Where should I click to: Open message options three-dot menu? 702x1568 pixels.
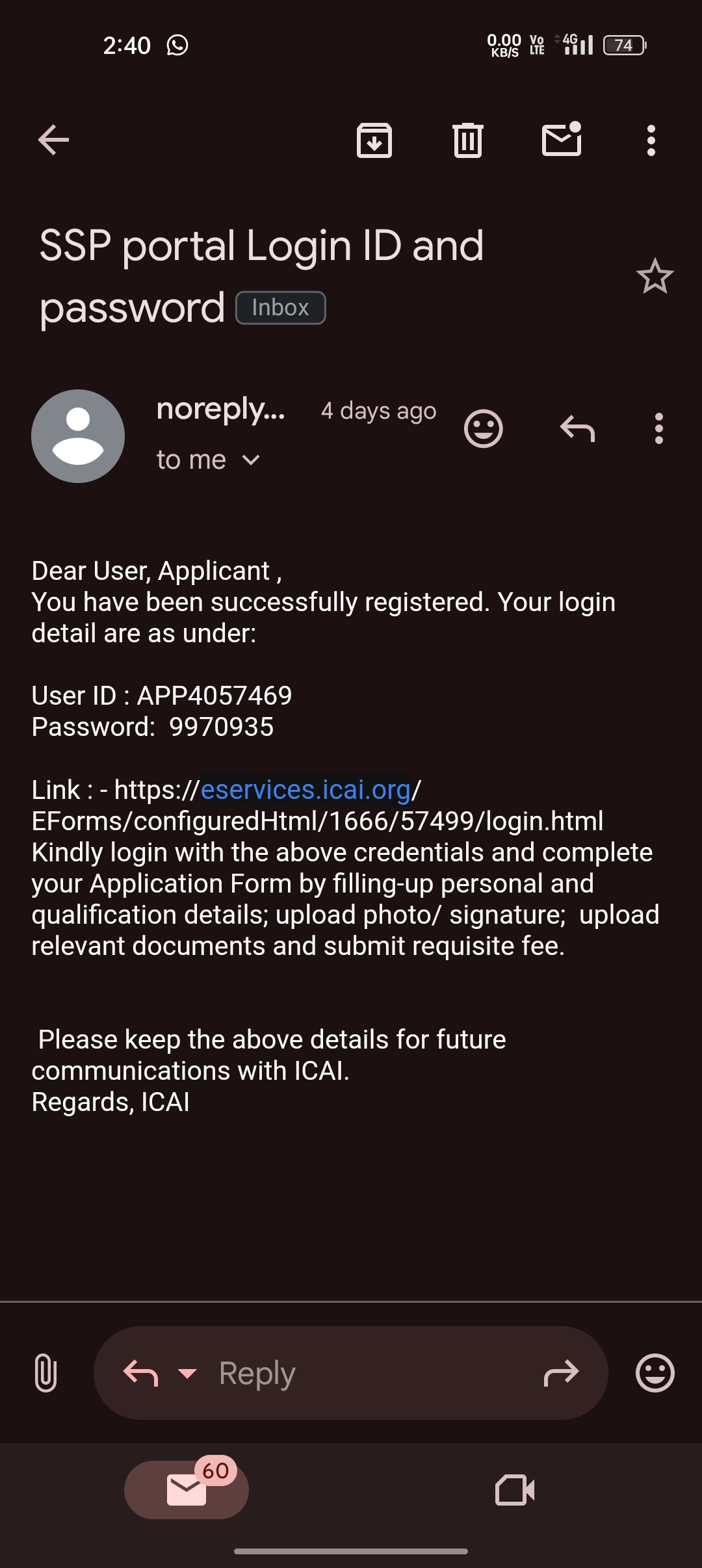click(659, 429)
